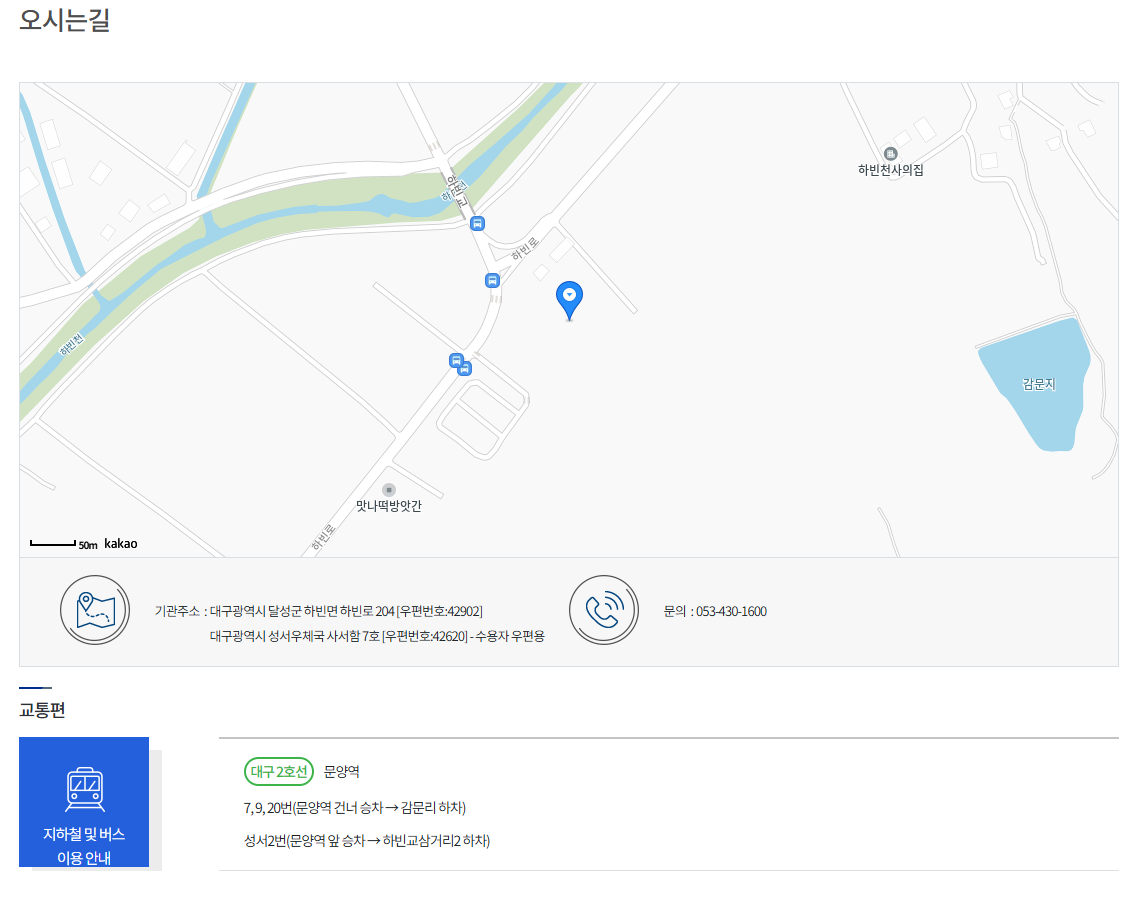
Task: Click the subway train icon in blue tab
Action: tap(85, 790)
